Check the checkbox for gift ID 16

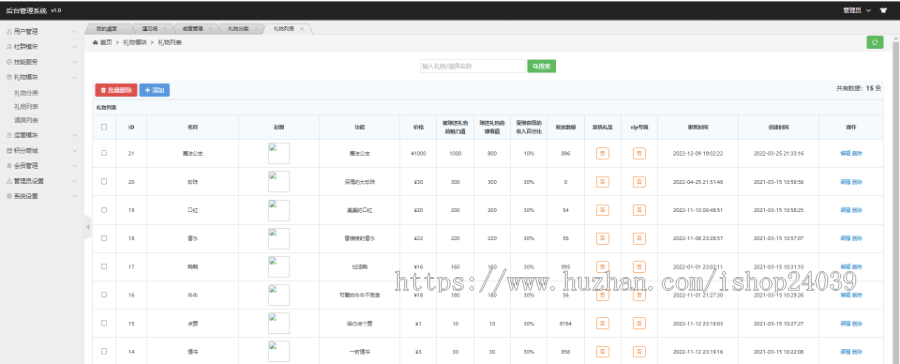point(104,295)
